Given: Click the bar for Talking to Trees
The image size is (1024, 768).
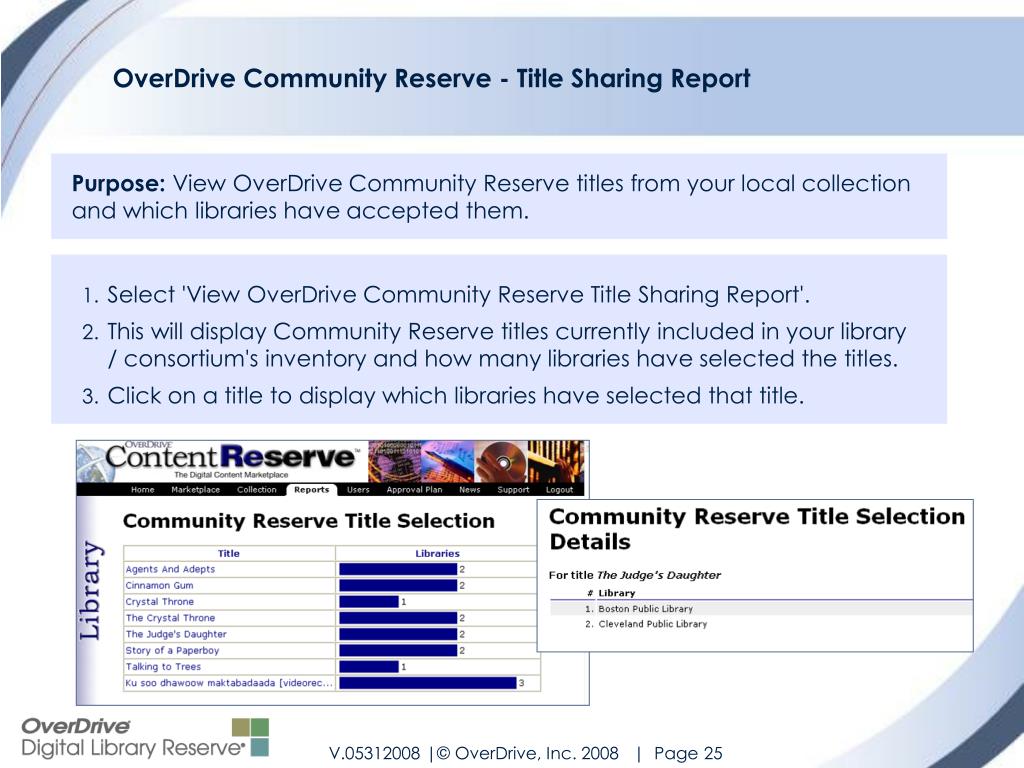Looking at the screenshot, I should pyautogui.click(x=368, y=667).
